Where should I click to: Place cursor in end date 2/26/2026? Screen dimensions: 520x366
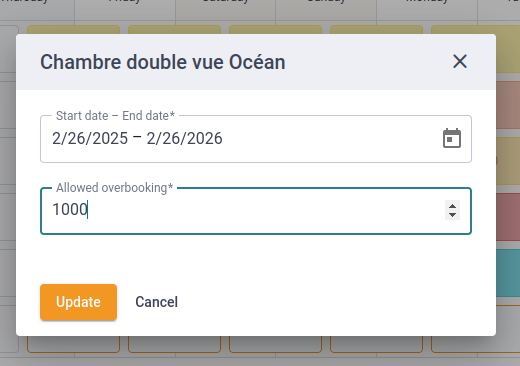tap(184, 138)
